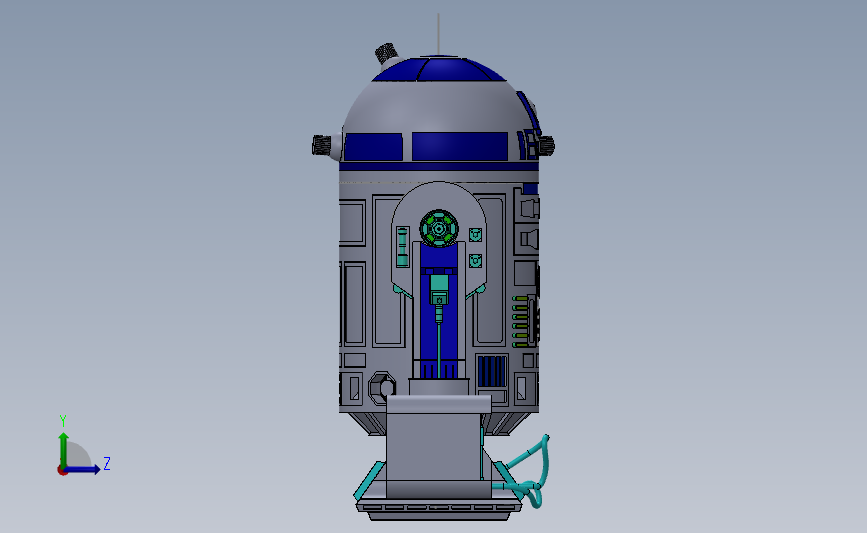867x533 pixels.
Task: Select the wide blue panel on the dome band
Action: click(460, 147)
